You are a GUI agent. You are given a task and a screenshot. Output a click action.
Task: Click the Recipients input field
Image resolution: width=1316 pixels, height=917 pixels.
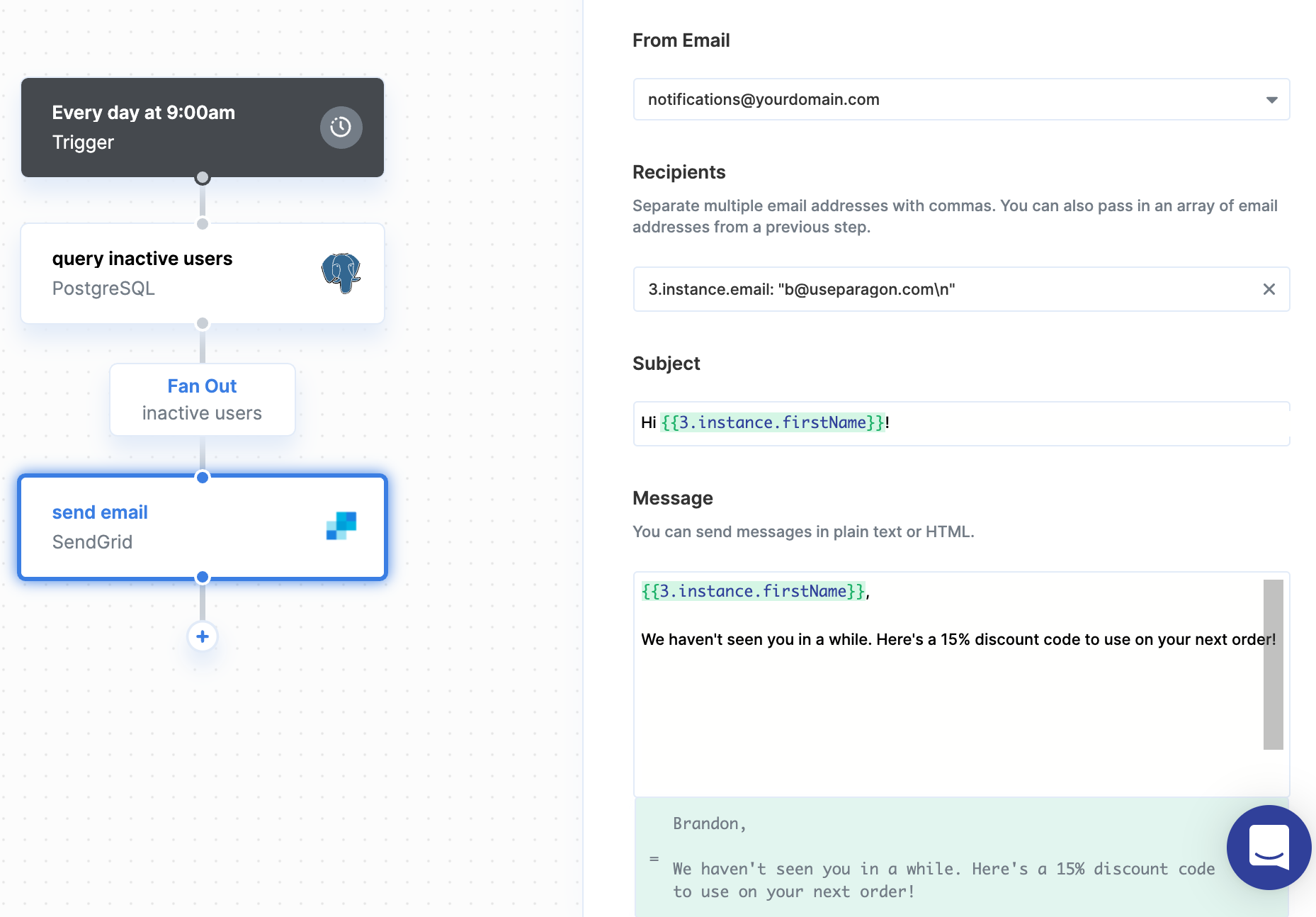961,289
